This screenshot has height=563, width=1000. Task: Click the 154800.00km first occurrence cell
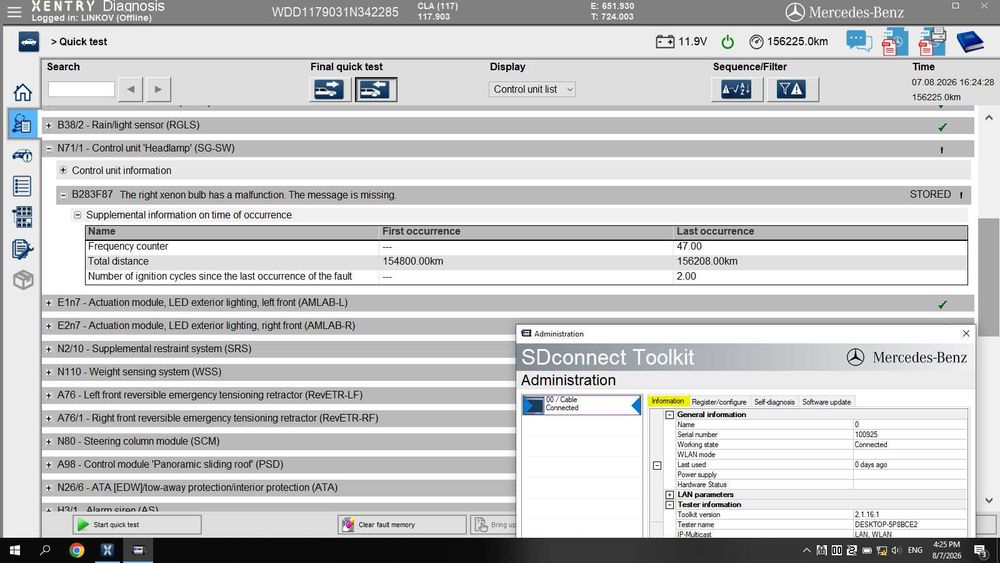pyautogui.click(x=526, y=261)
